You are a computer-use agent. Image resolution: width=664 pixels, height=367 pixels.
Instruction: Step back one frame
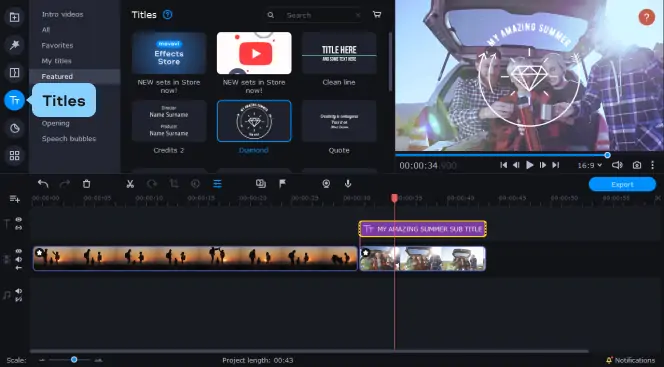tap(516, 165)
